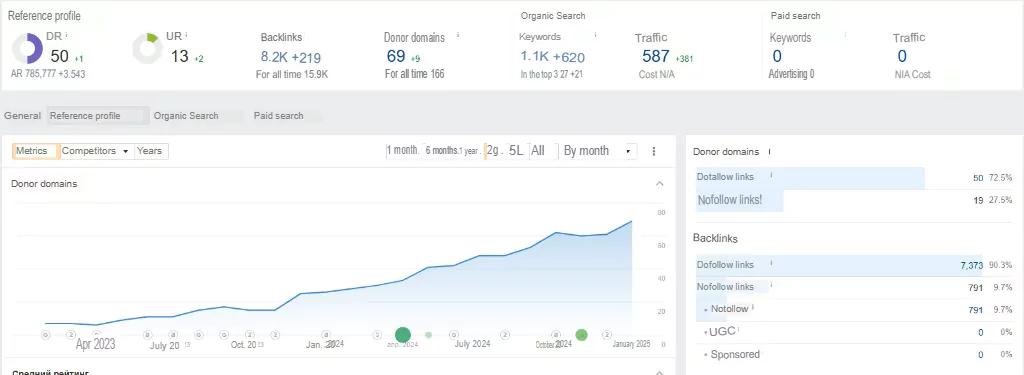The height and width of the screenshot is (375, 1024).
Task: Open the three-dot chart options menu
Action: [654, 151]
